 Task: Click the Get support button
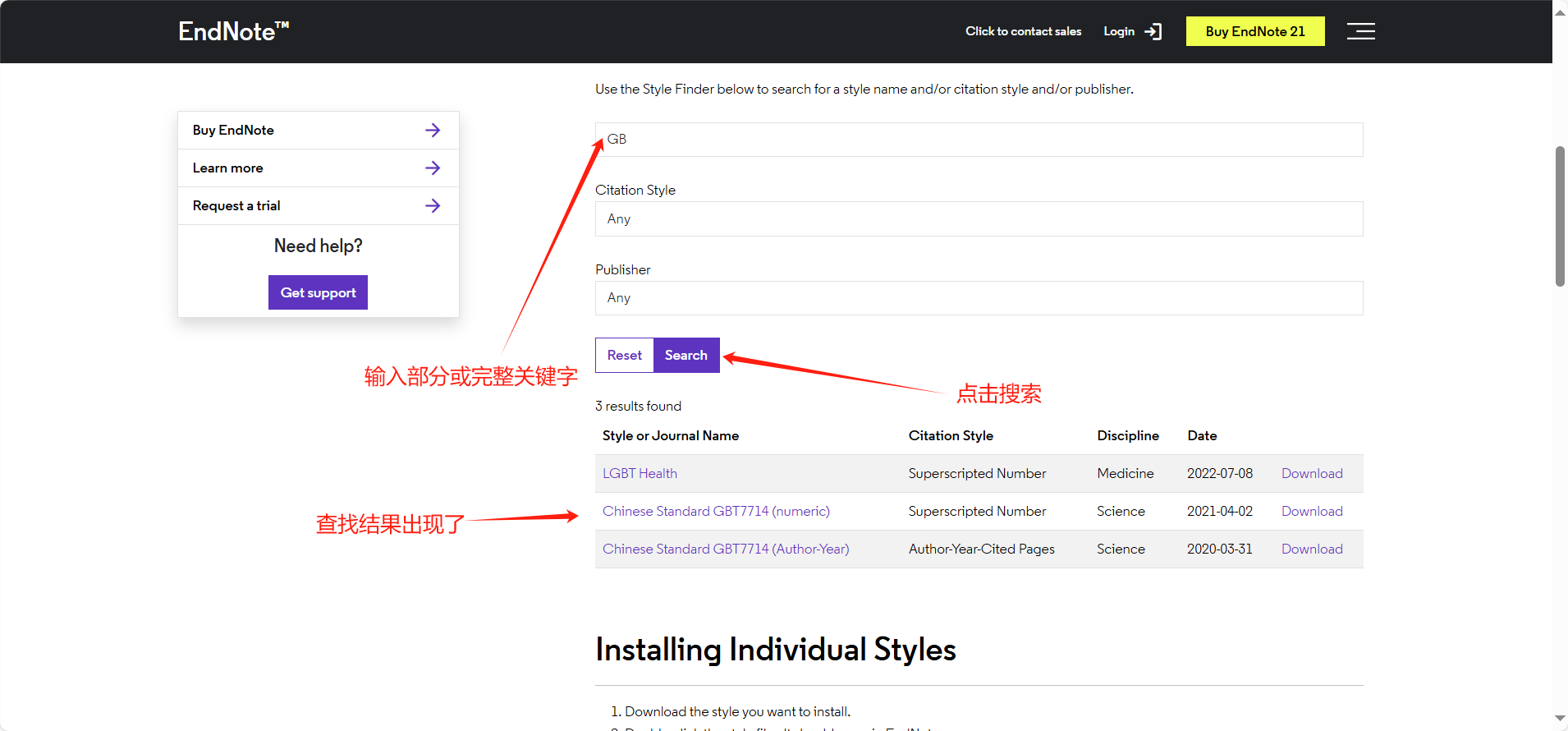(x=318, y=292)
